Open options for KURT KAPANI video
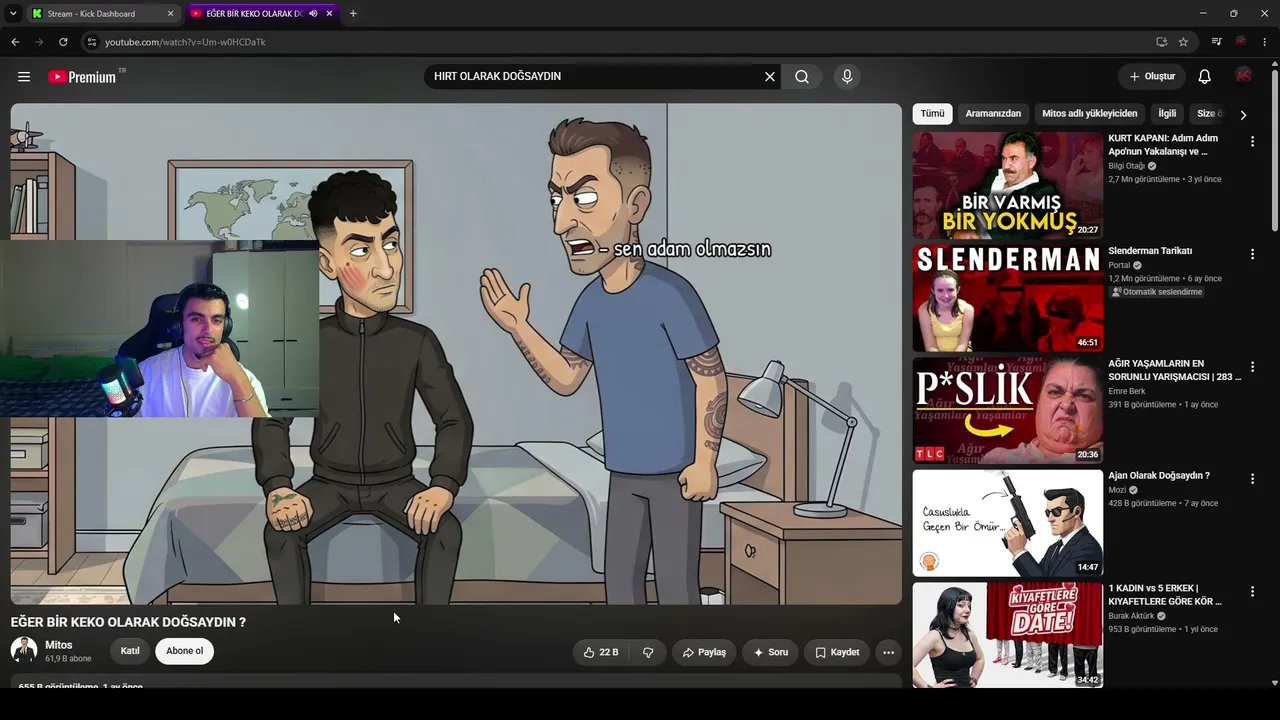Viewport: 1280px width, 720px height. coord(1252,142)
